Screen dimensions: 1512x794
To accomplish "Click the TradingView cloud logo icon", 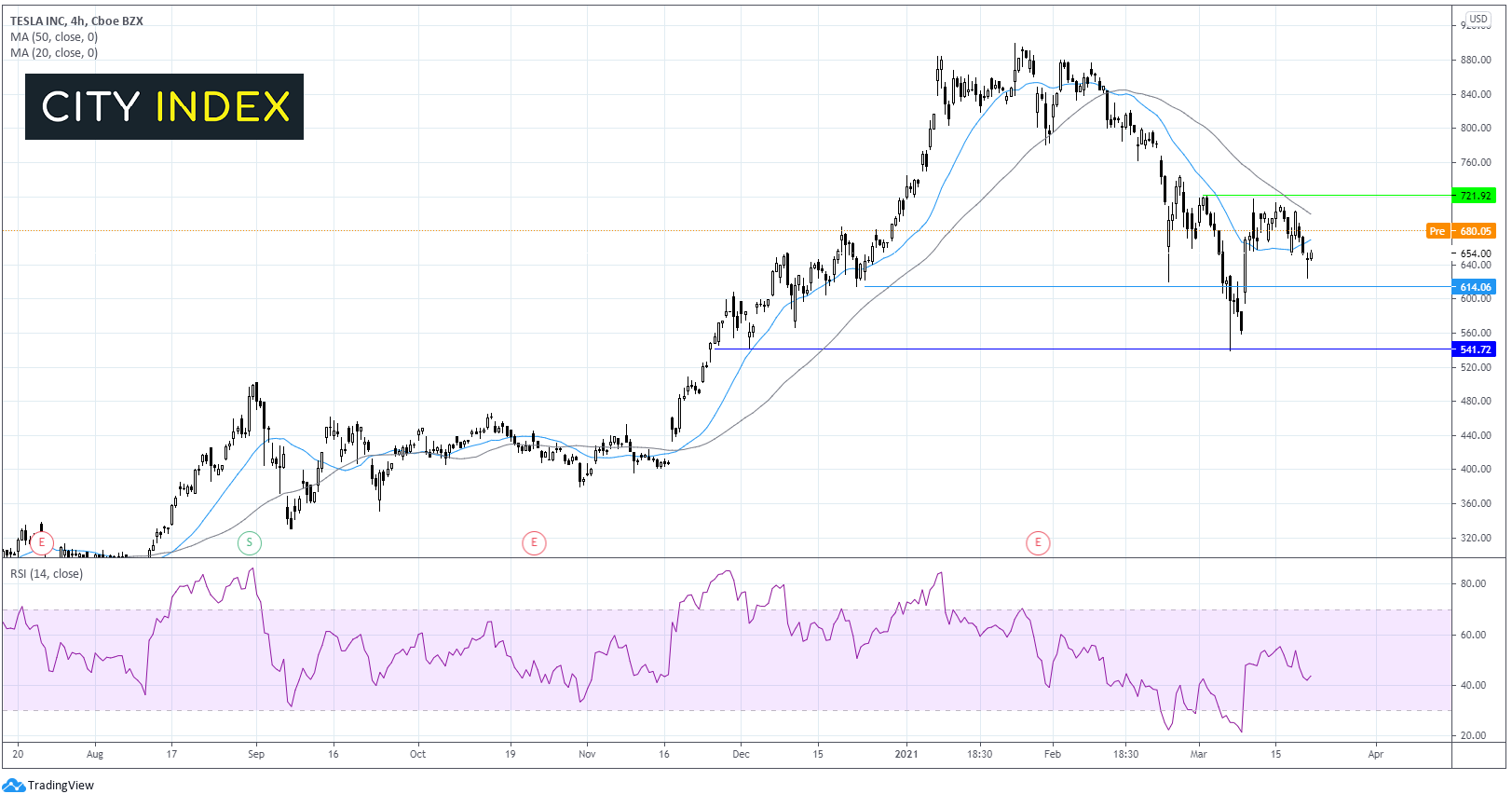I will pyautogui.click(x=13, y=785).
